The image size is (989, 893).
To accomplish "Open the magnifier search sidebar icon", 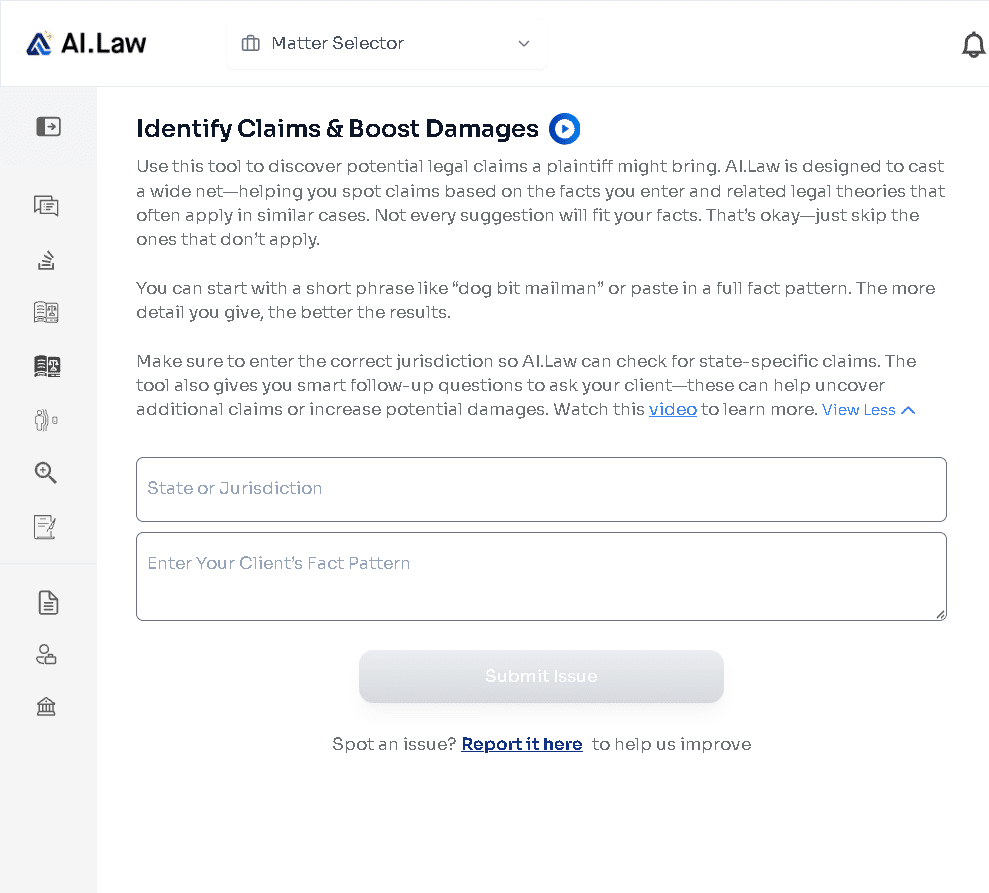I will (45, 472).
